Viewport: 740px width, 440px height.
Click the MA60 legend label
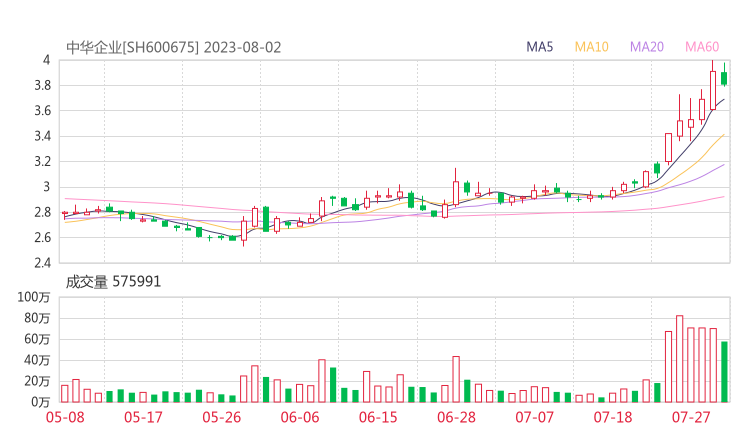pyautogui.click(x=702, y=47)
